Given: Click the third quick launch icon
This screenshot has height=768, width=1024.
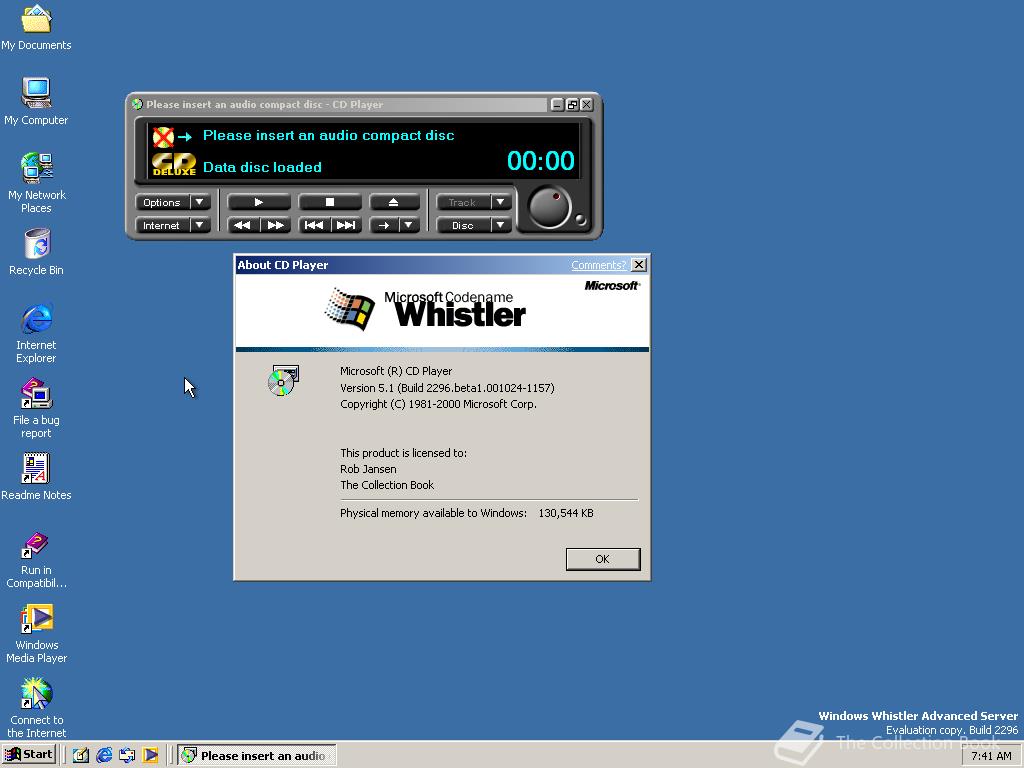Looking at the screenshot, I should click(127, 756).
